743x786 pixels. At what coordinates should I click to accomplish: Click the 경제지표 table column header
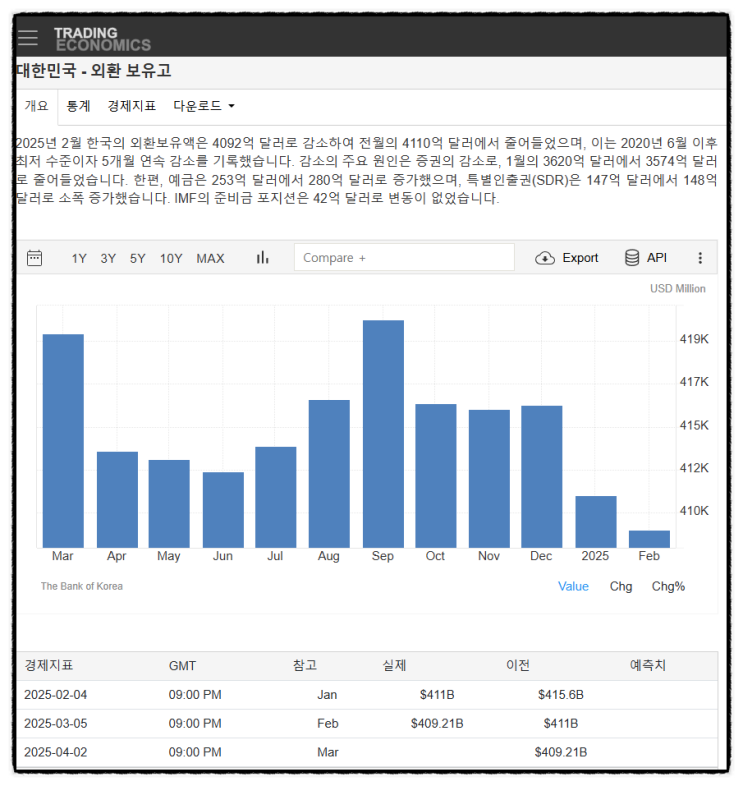pyautogui.click(x=49, y=666)
